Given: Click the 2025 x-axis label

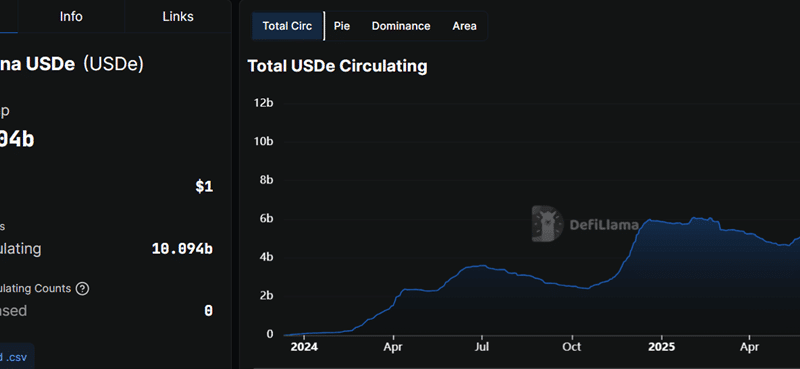Looking at the screenshot, I should click(662, 348).
